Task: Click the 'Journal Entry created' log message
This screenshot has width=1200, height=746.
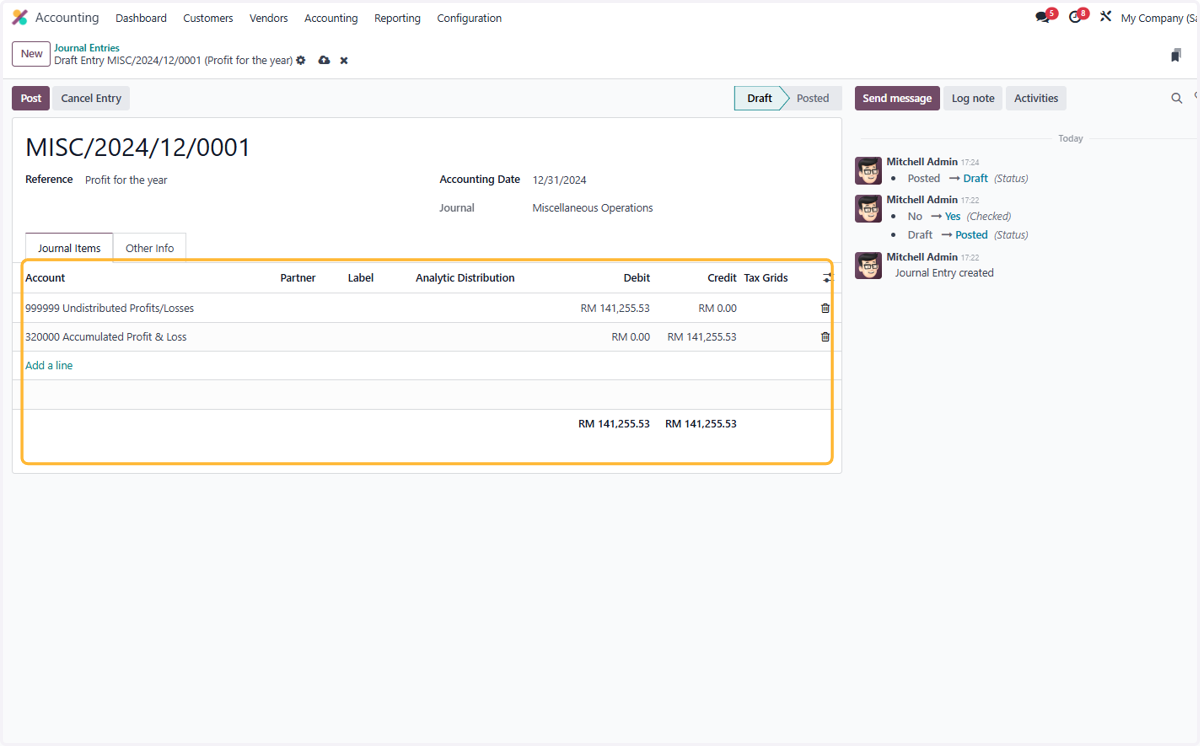Action: (944, 273)
